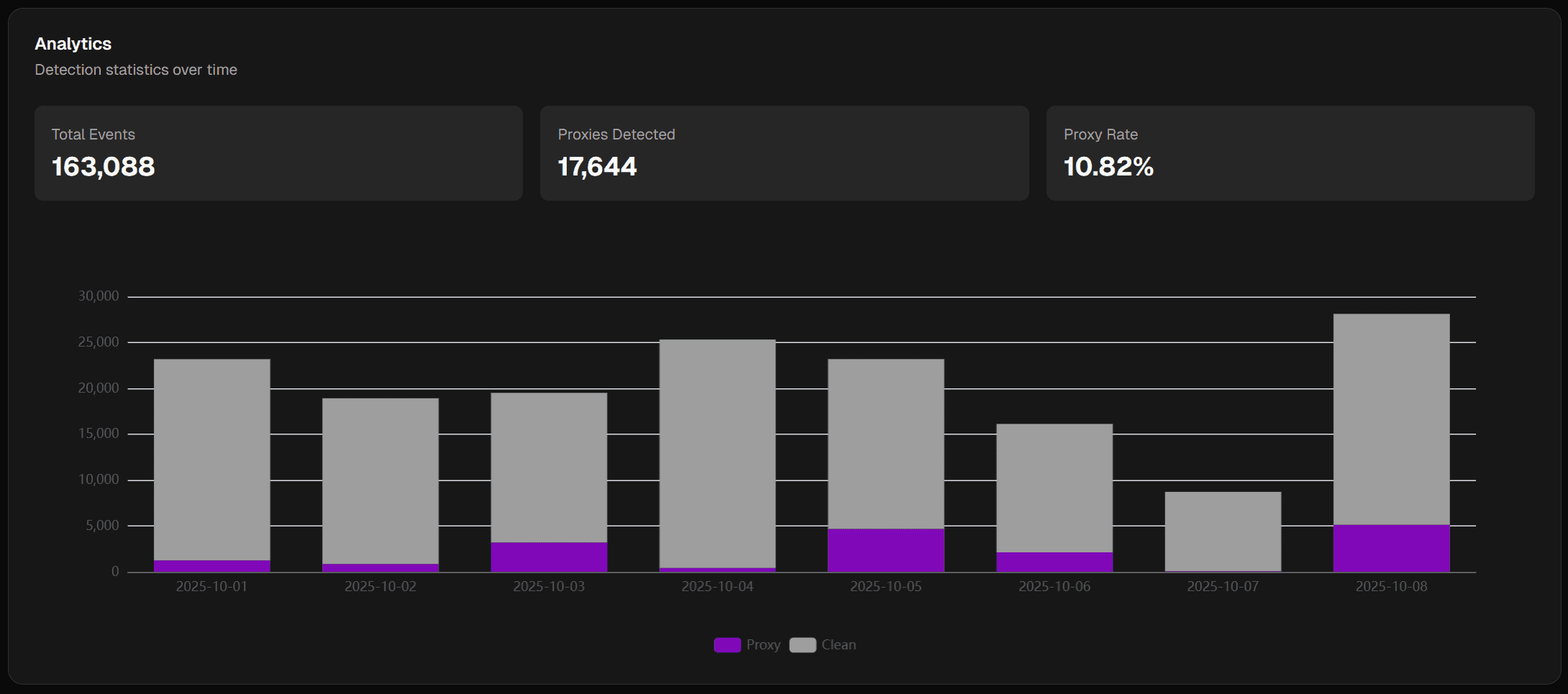
Task: Click the 30,000 y-axis label
Action: [99, 296]
